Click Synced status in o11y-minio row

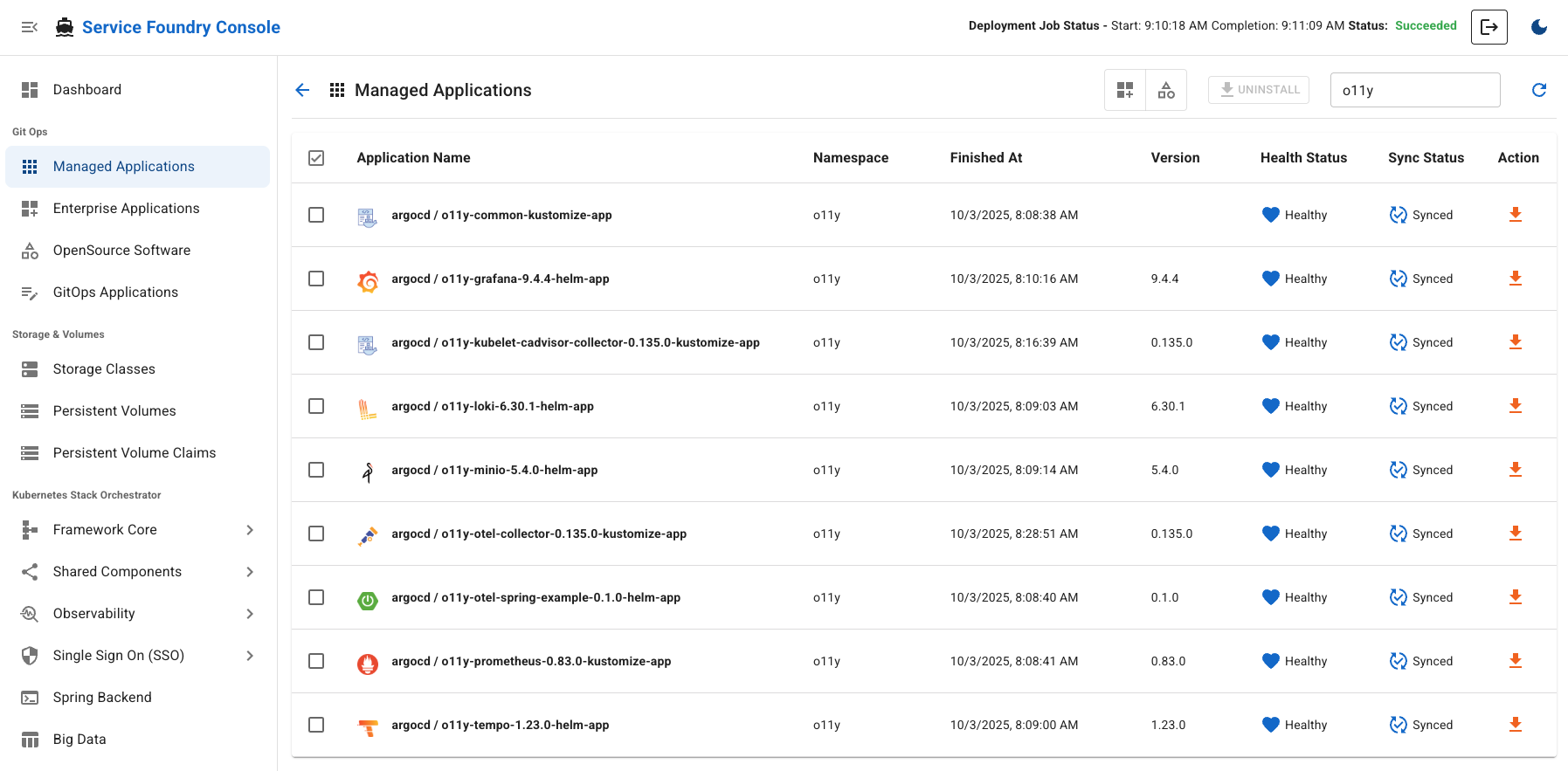[x=1421, y=470]
